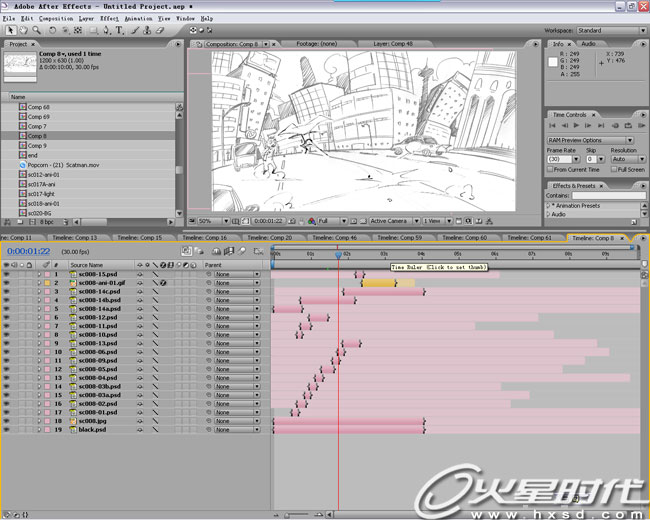This screenshot has width=650, height=520.
Task: Click the comp flowchart view icon
Action: [489, 221]
